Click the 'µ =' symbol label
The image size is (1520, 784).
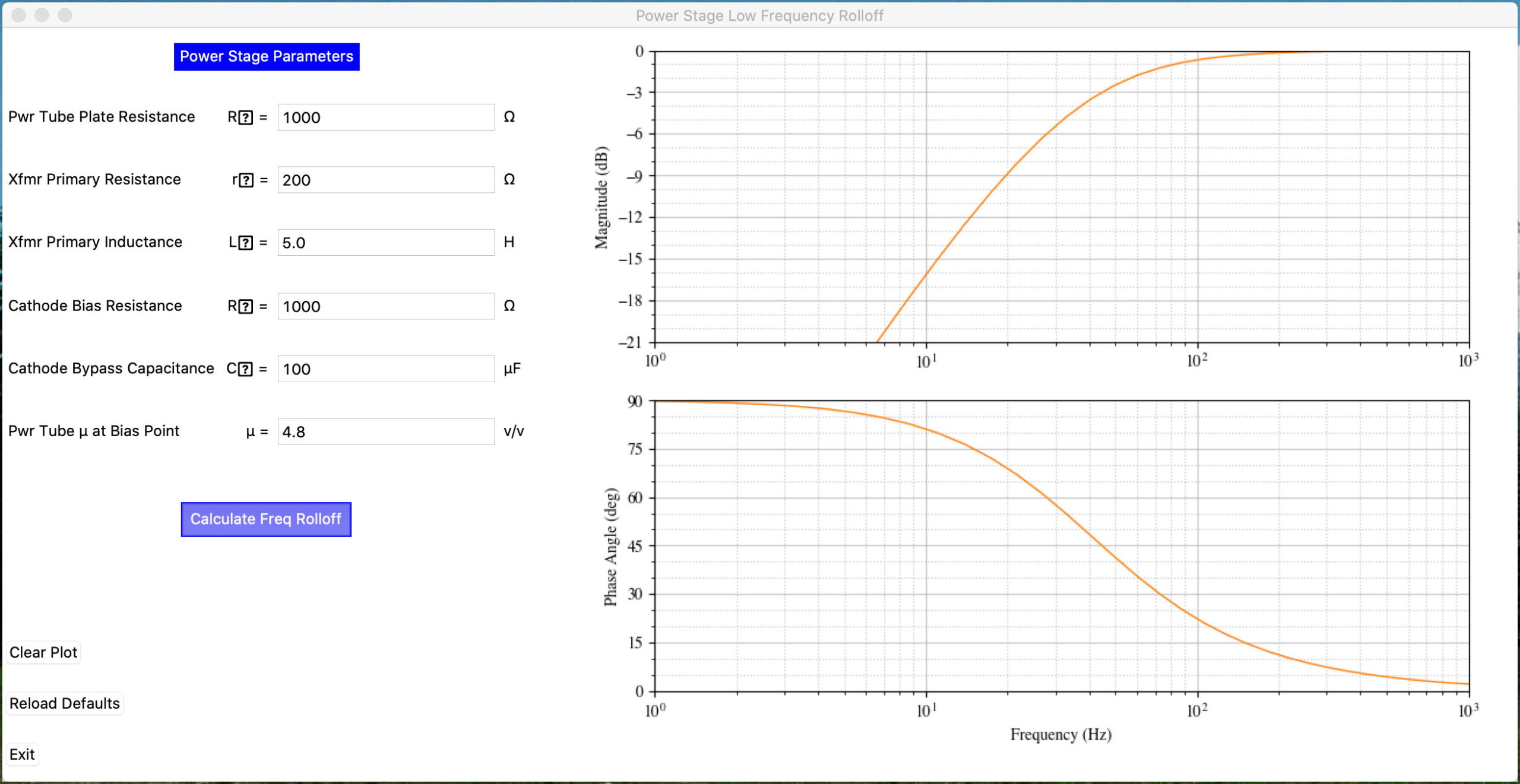tap(257, 432)
